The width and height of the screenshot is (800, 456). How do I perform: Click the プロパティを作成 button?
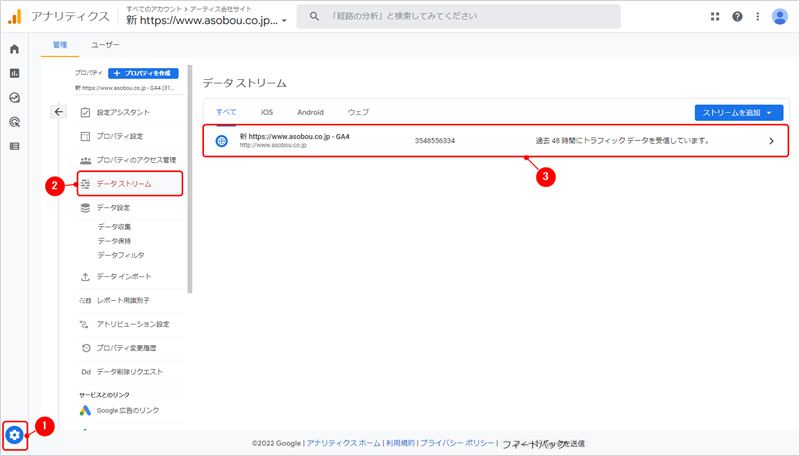click(143, 73)
